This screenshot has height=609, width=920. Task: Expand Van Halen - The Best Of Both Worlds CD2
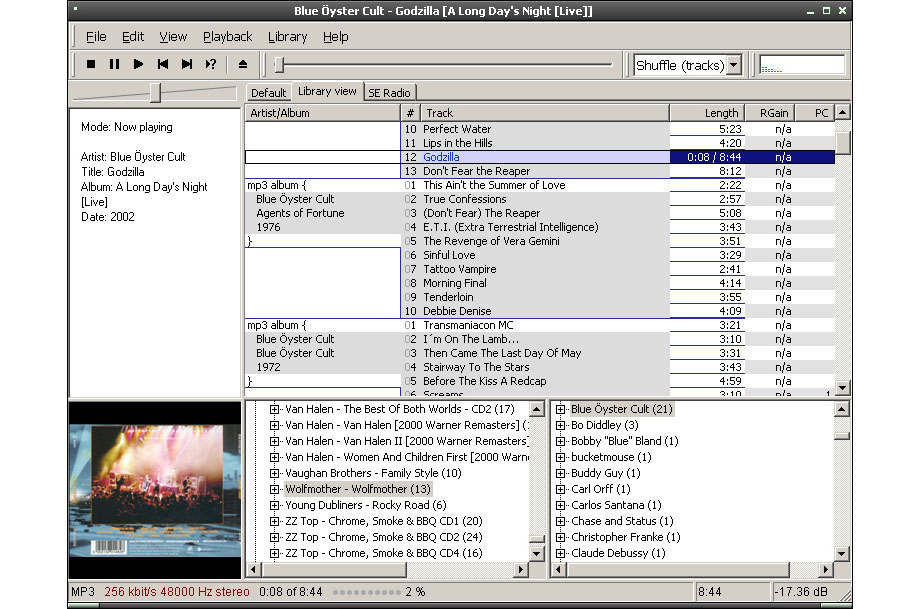pyautogui.click(x=274, y=409)
